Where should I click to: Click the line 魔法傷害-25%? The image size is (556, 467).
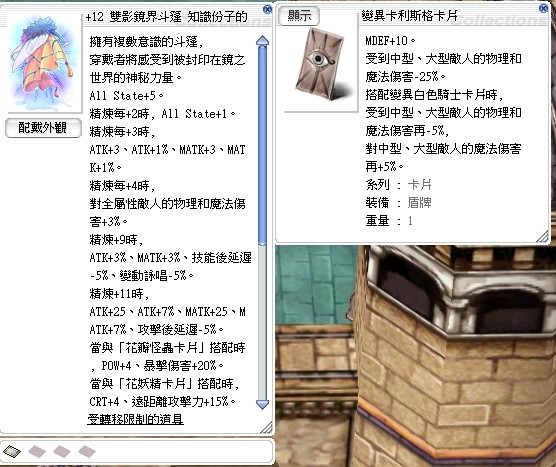click(x=405, y=77)
